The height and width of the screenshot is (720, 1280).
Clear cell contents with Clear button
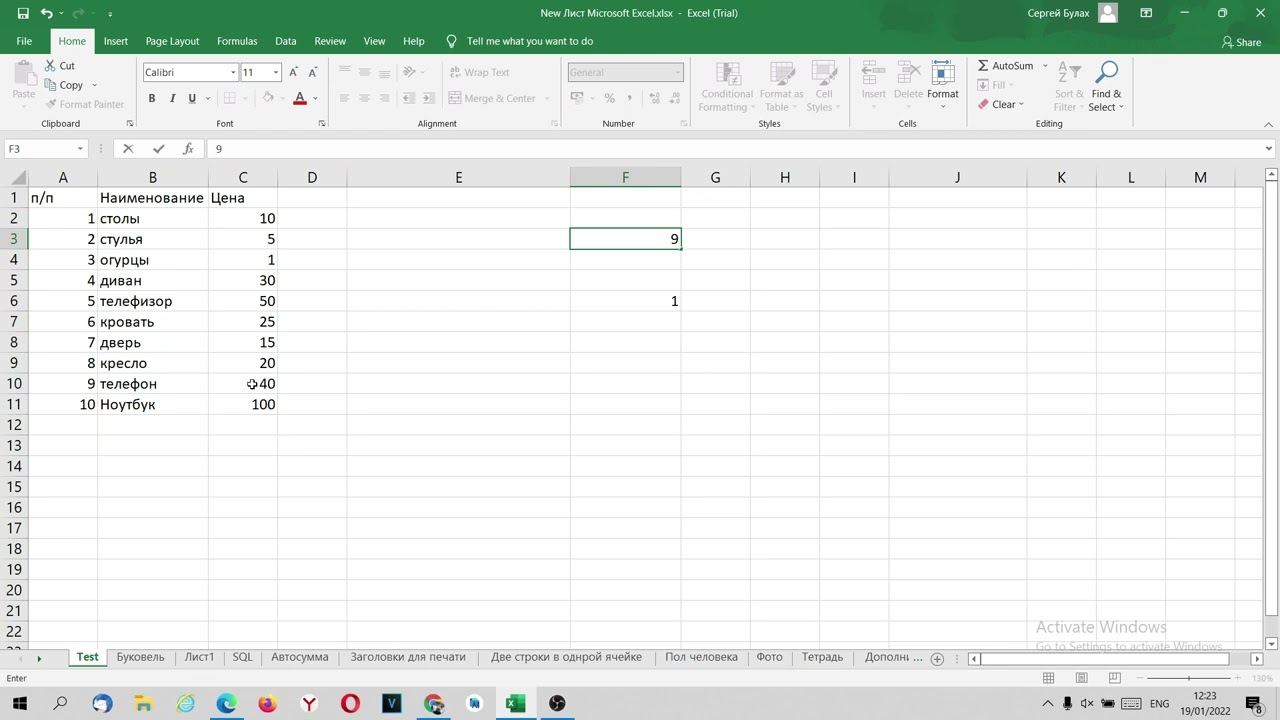(x=1000, y=104)
